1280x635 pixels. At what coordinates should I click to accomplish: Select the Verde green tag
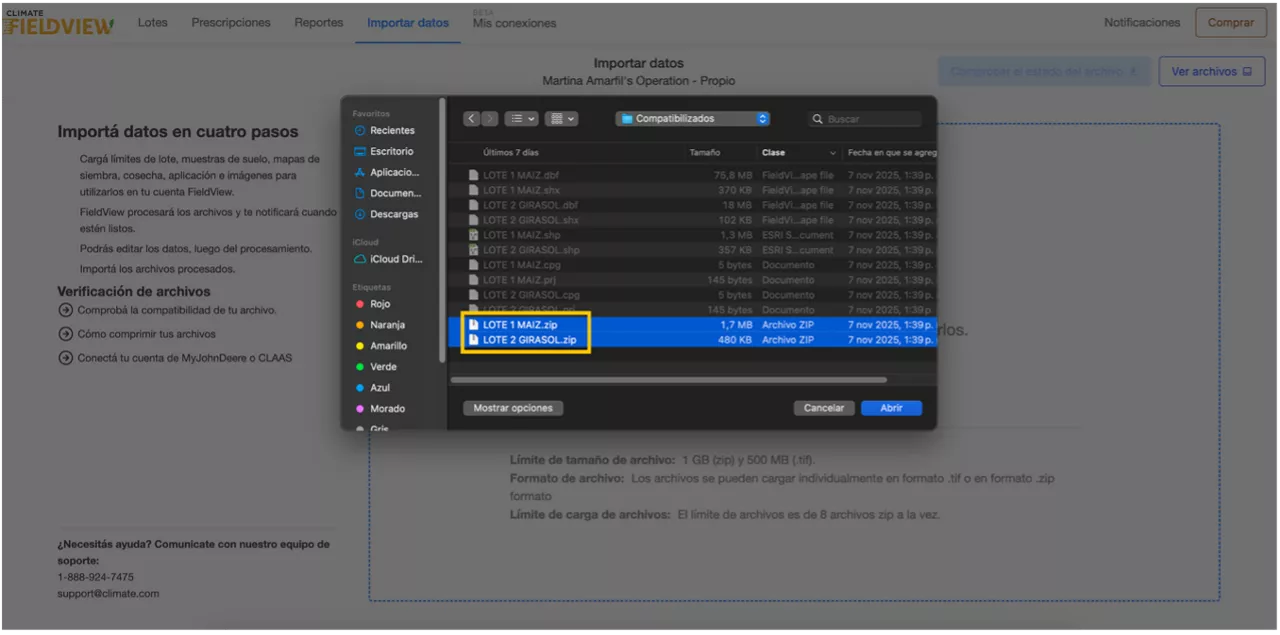[x=382, y=367]
